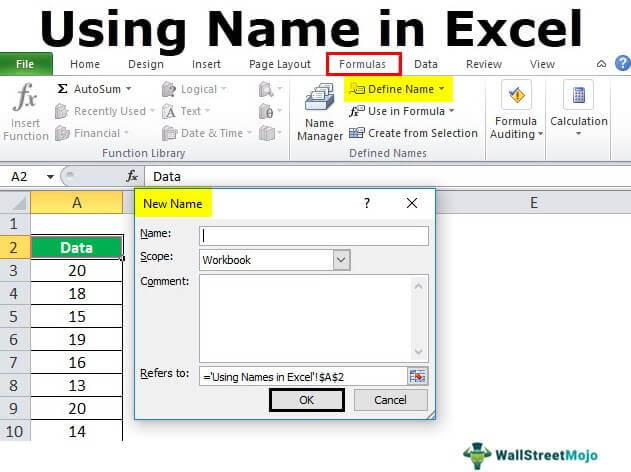Minimize the ribbon with caret icon

click(x=601, y=64)
